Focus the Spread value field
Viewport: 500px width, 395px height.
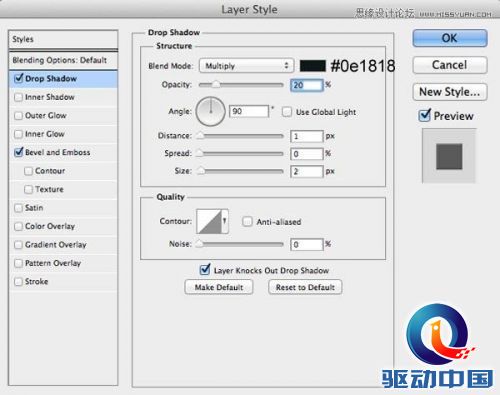(x=307, y=154)
